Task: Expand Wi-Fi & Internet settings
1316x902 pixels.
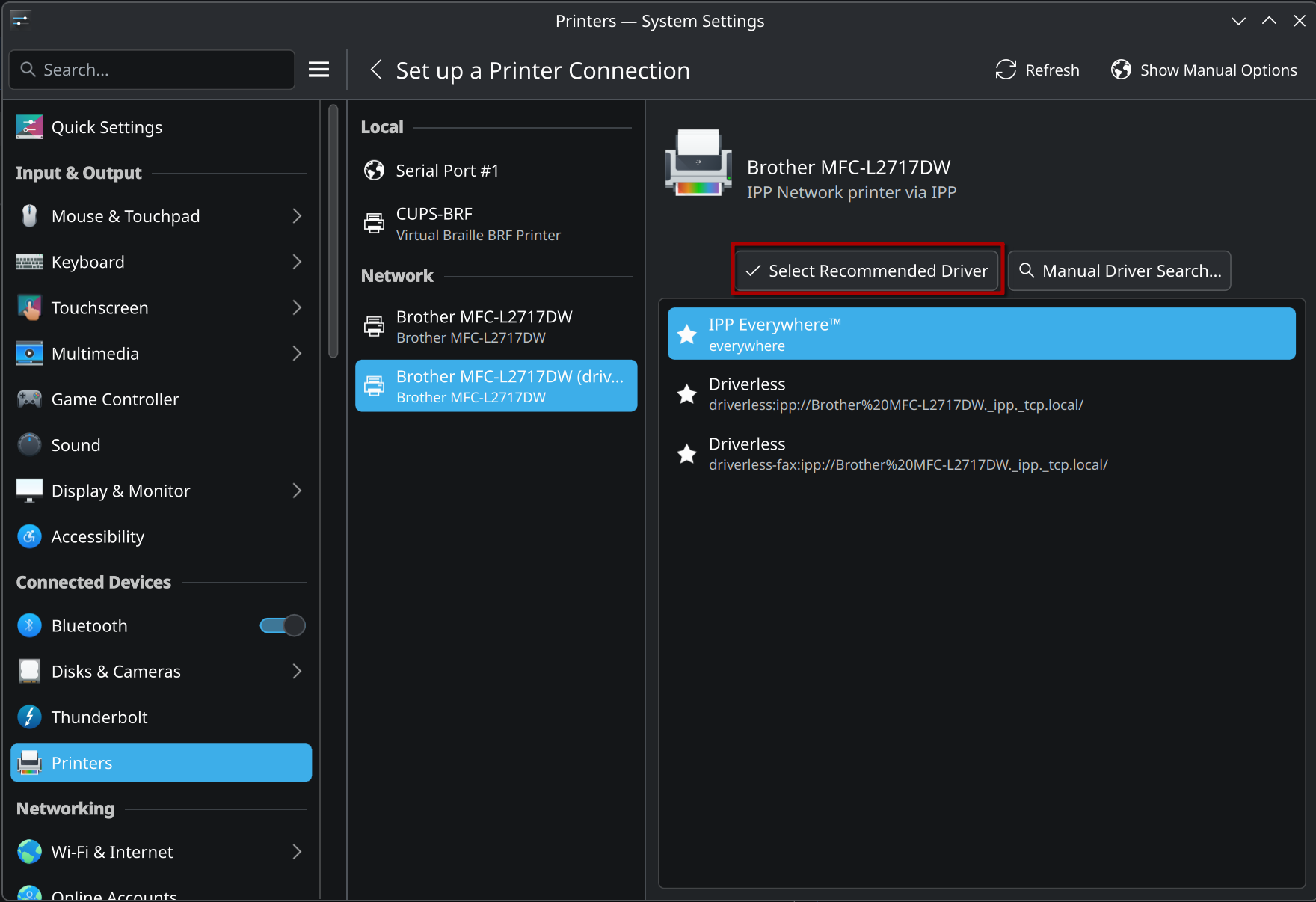Action: [x=297, y=852]
